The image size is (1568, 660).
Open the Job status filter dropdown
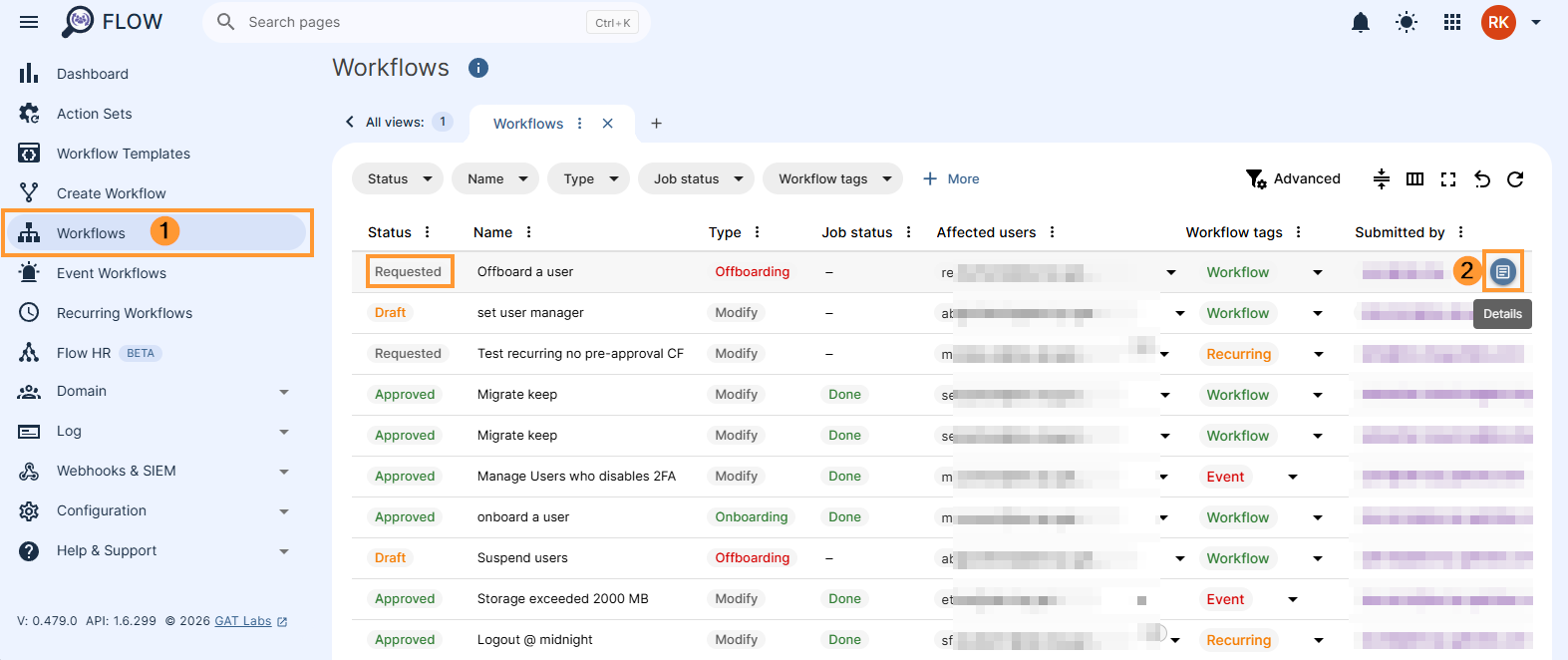click(x=697, y=179)
